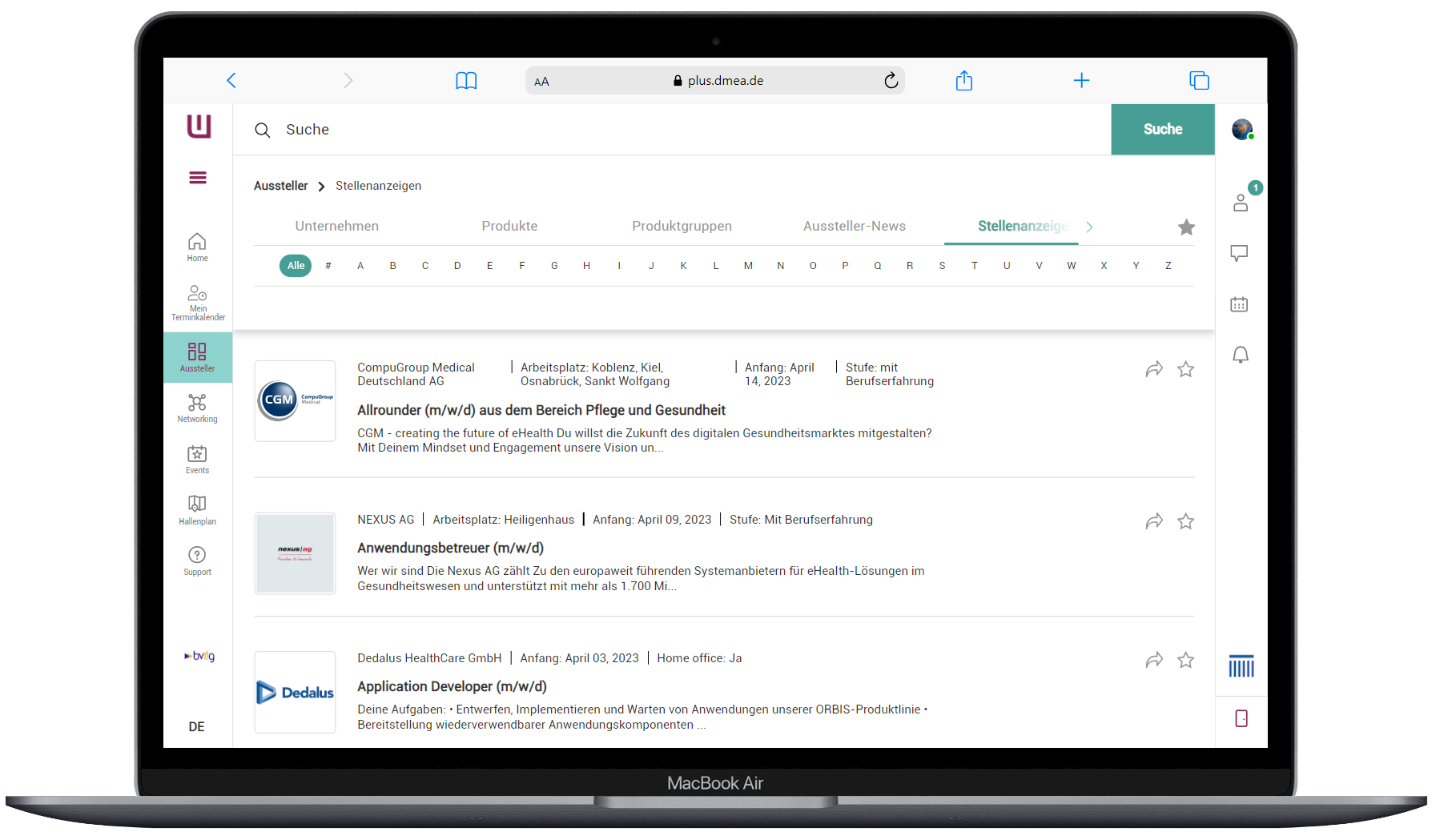Open the Networking section in sidebar
This screenshot has width=1436, height=840.
197,408
